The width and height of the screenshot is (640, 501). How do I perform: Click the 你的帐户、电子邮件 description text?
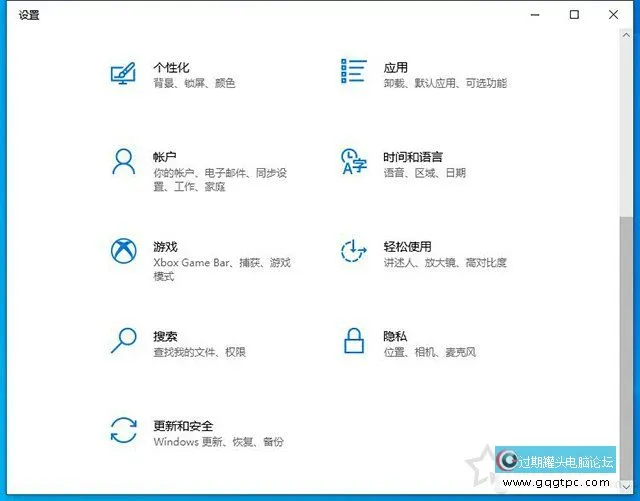pyautogui.click(x=220, y=180)
